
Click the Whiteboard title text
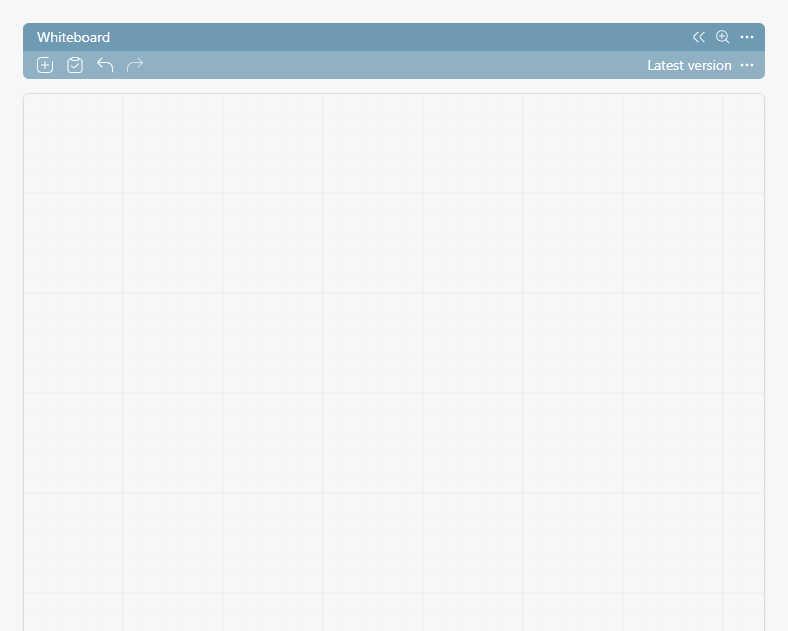[x=73, y=37]
